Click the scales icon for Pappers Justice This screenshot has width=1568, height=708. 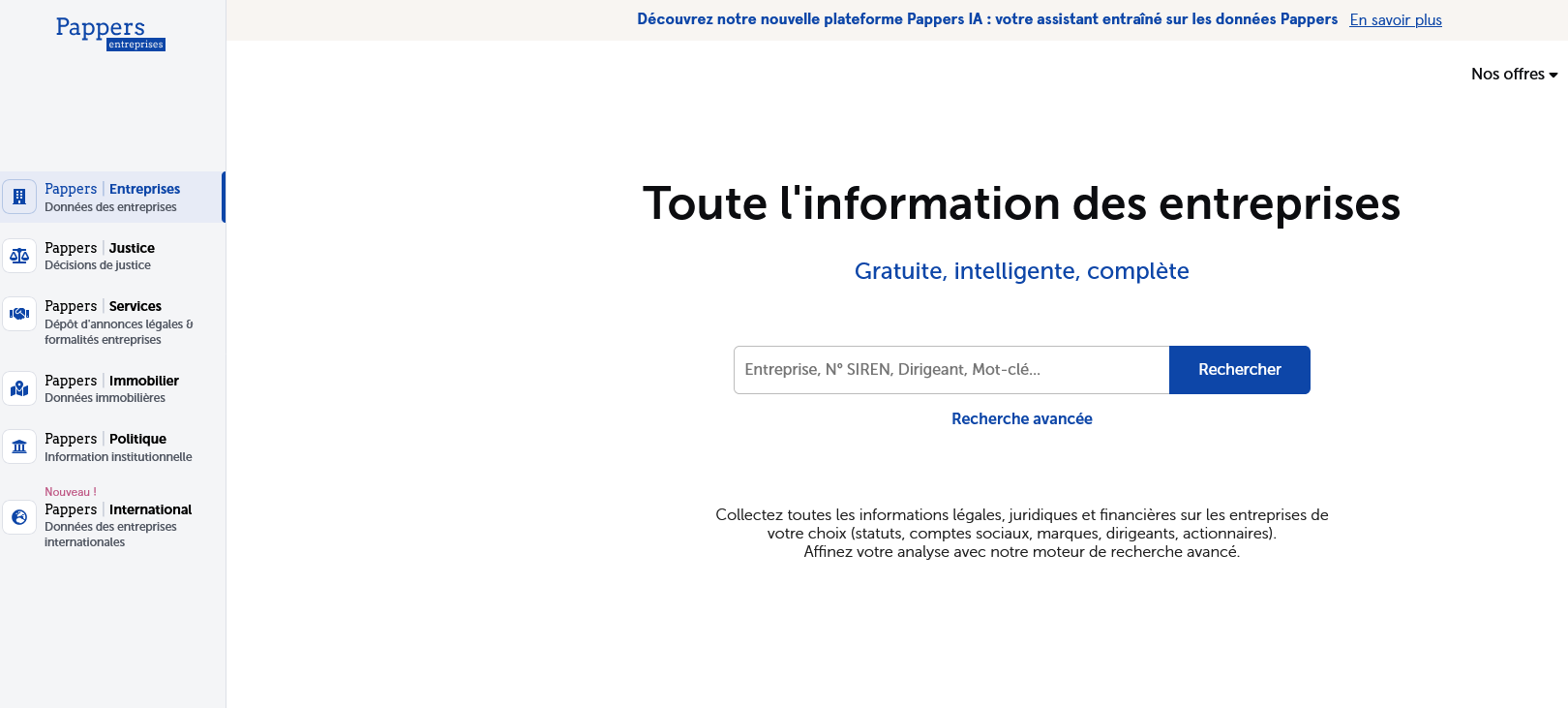pyautogui.click(x=19, y=256)
